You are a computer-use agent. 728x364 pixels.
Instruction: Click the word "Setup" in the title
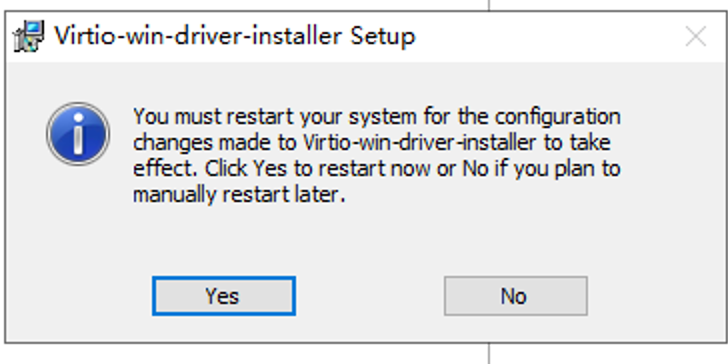coord(383,36)
